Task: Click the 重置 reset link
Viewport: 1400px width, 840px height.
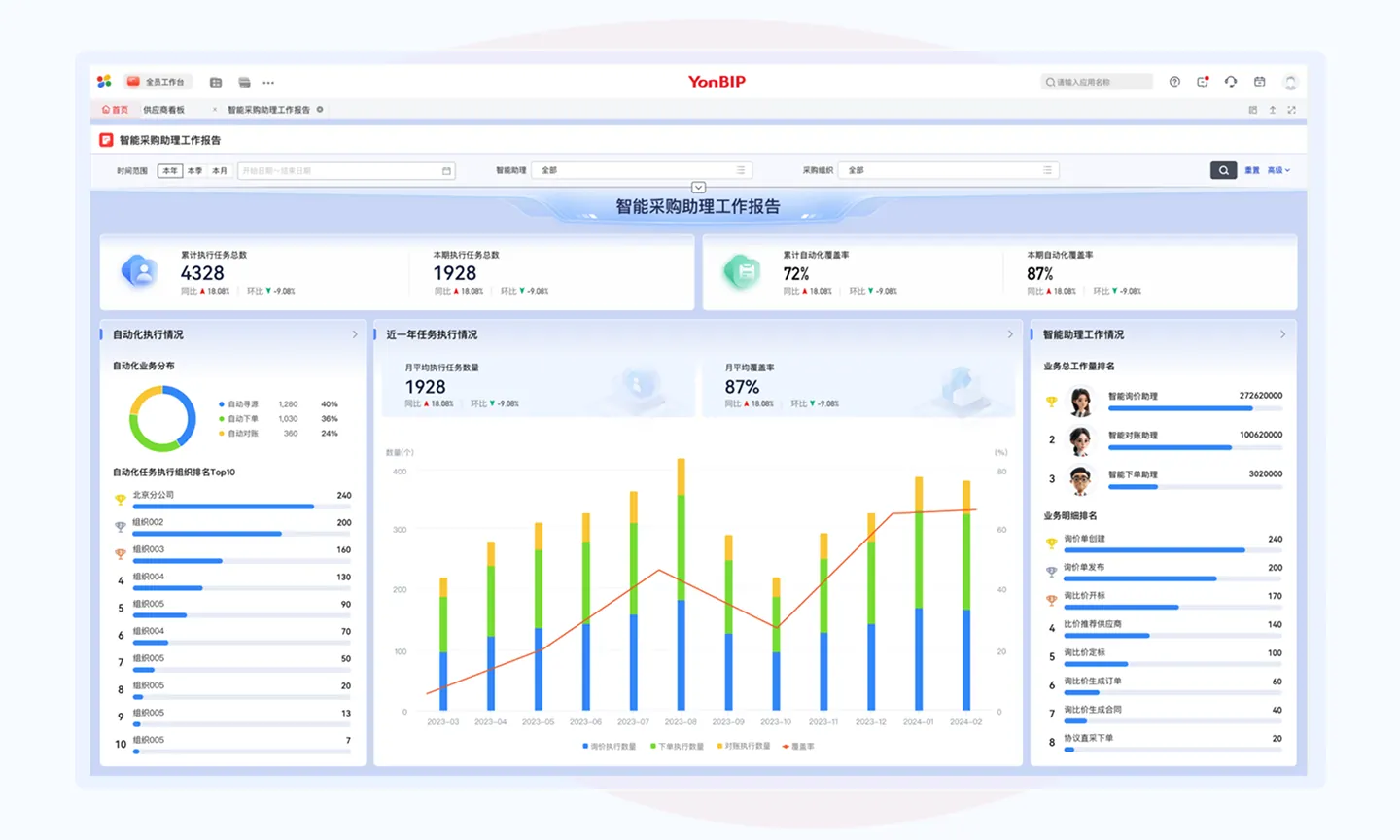Action: click(1252, 170)
